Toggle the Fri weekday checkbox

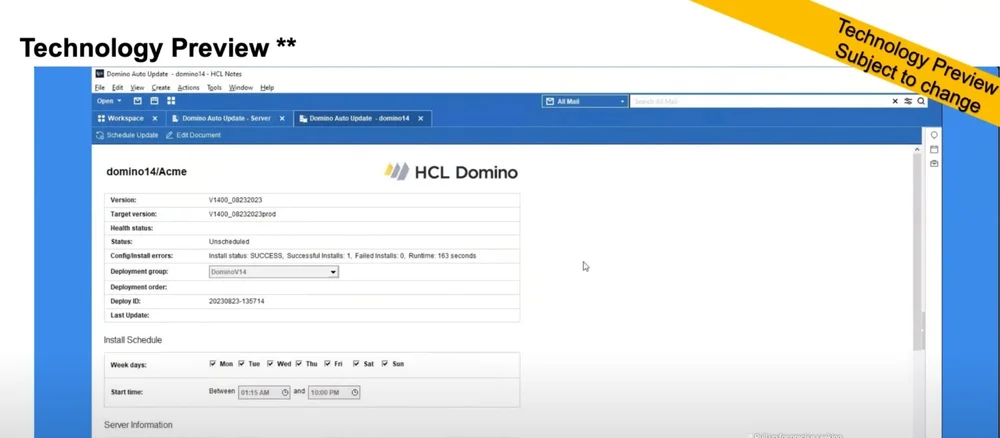(x=327, y=363)
